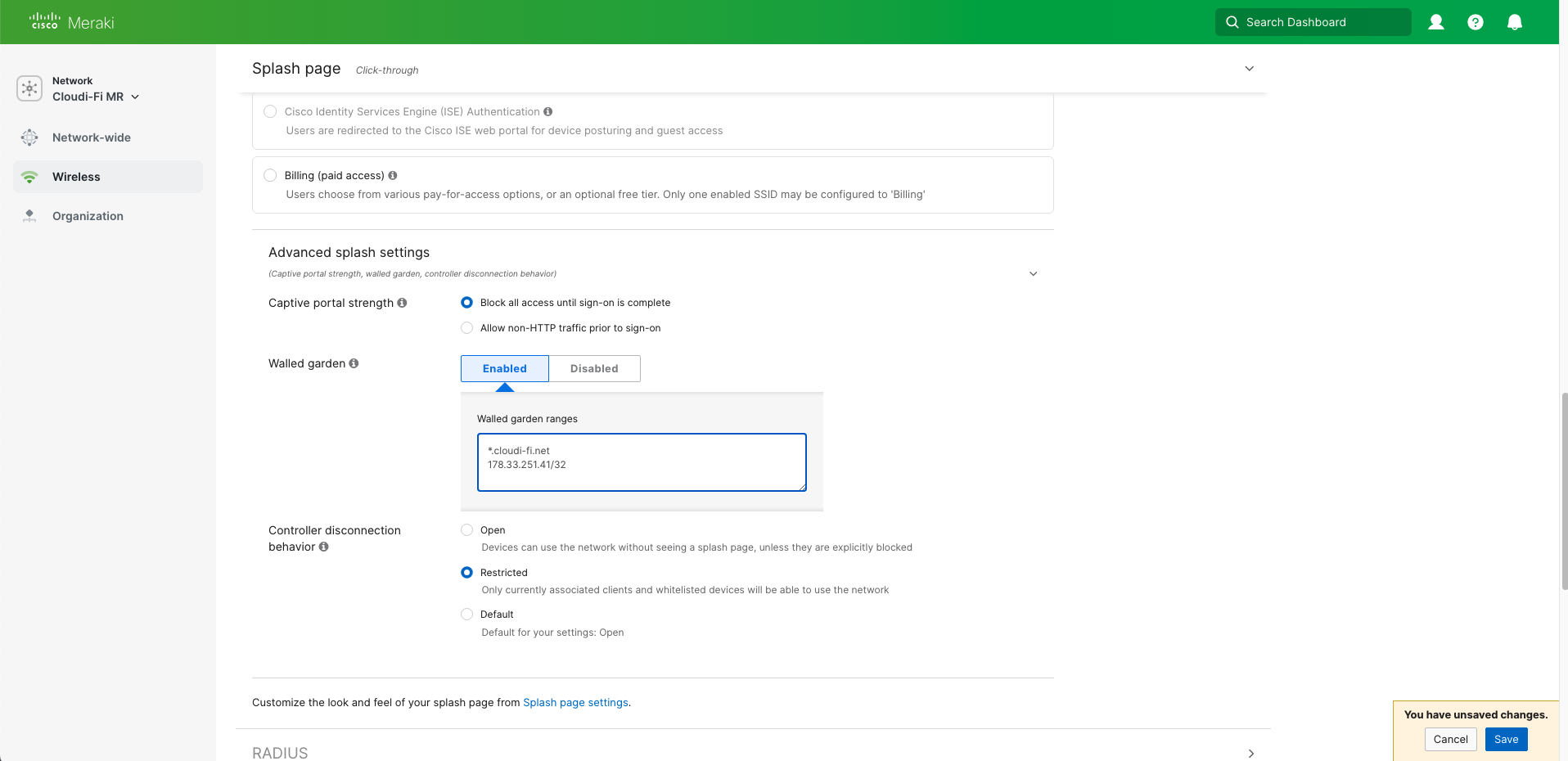This screenshot has width=1568, height=761.
Task: Select the Billing (paid access) radio button
Action: pos(270,175)
